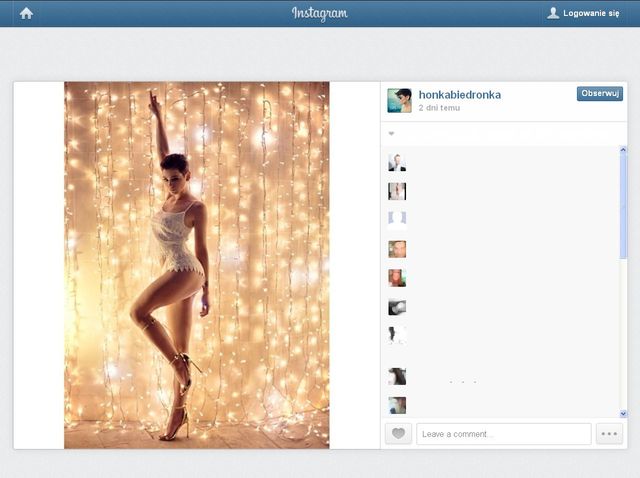Open the Logowanie się login link

click(591, 13)
